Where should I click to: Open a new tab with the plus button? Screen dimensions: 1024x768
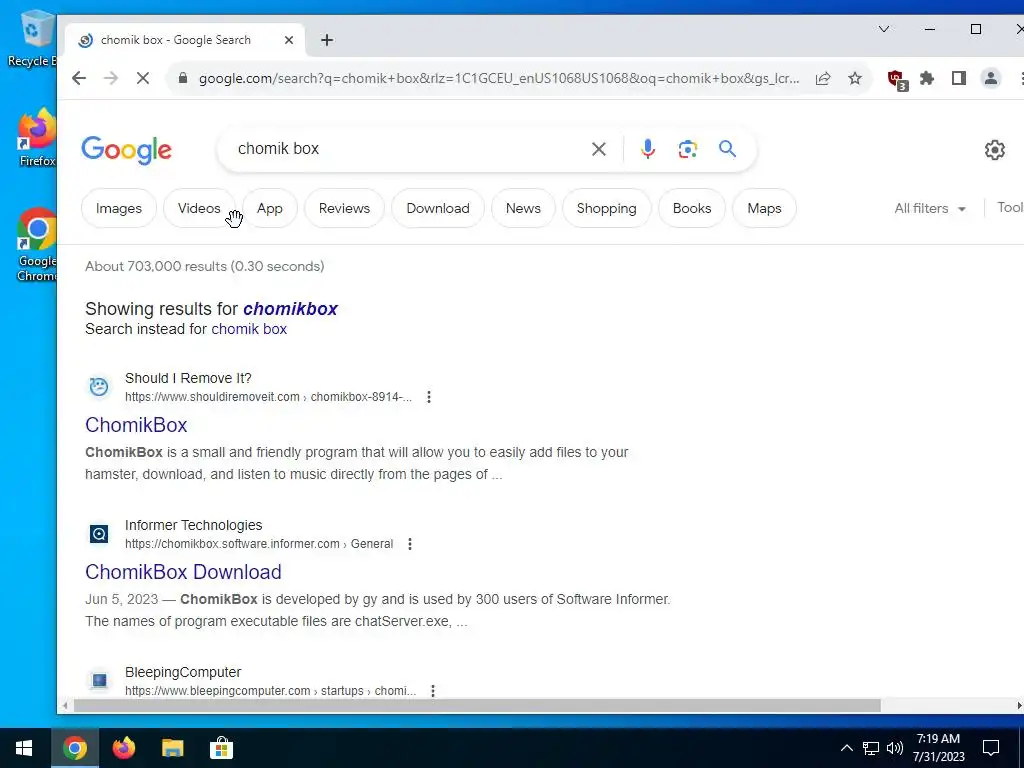click(x=327, y=40)
